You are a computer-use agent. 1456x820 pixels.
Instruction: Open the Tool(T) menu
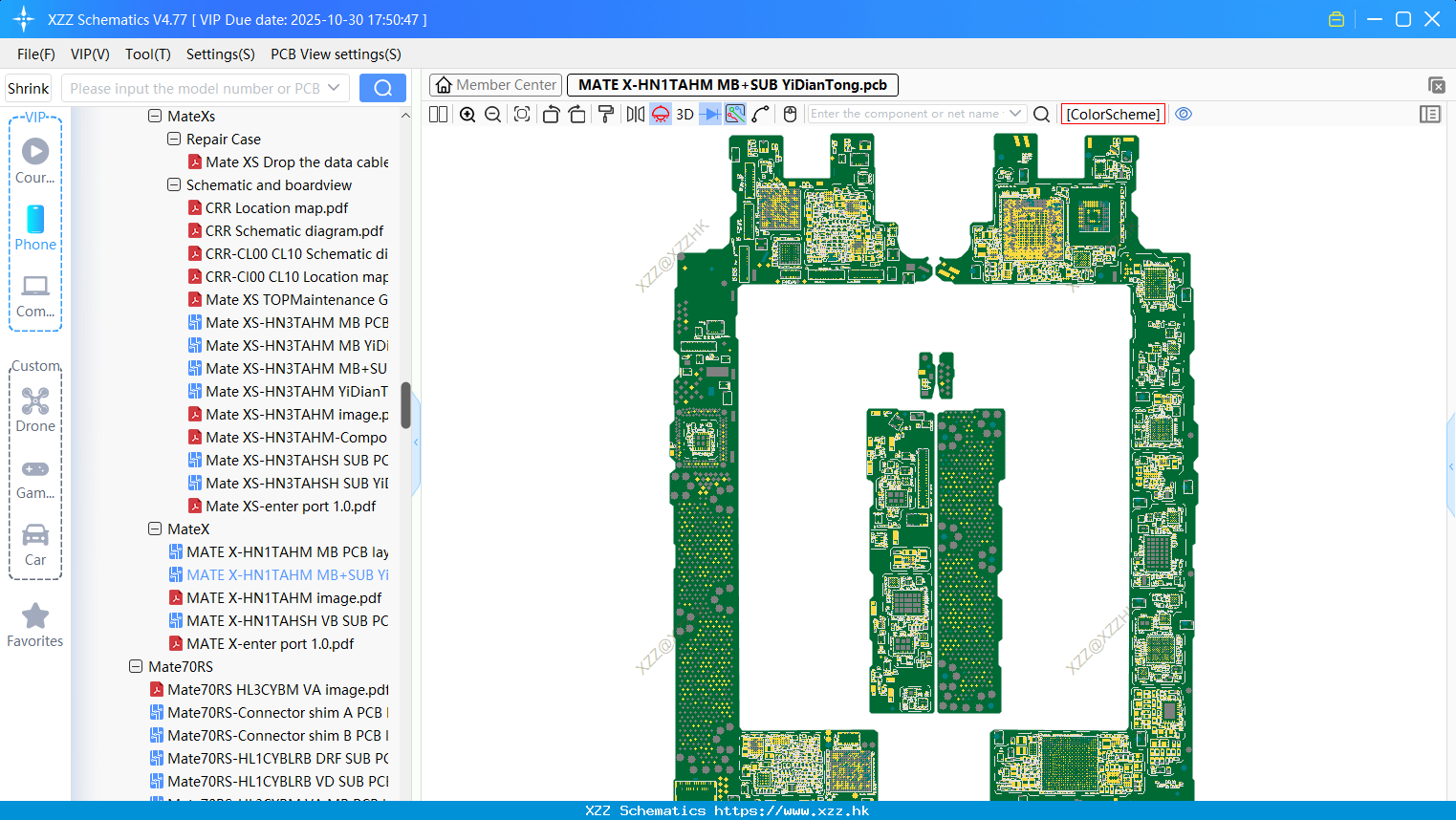148,54
